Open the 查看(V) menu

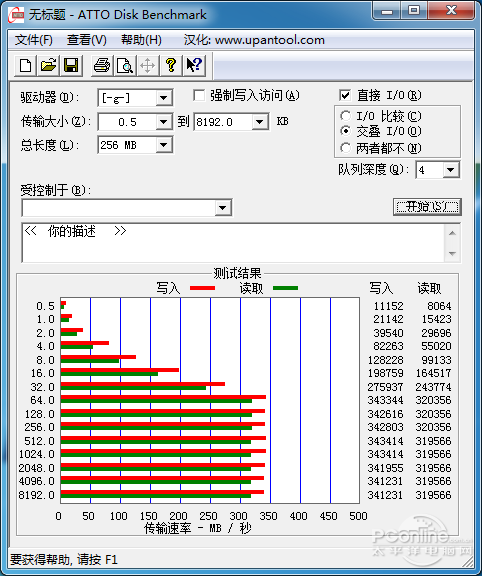coord(87,40)
